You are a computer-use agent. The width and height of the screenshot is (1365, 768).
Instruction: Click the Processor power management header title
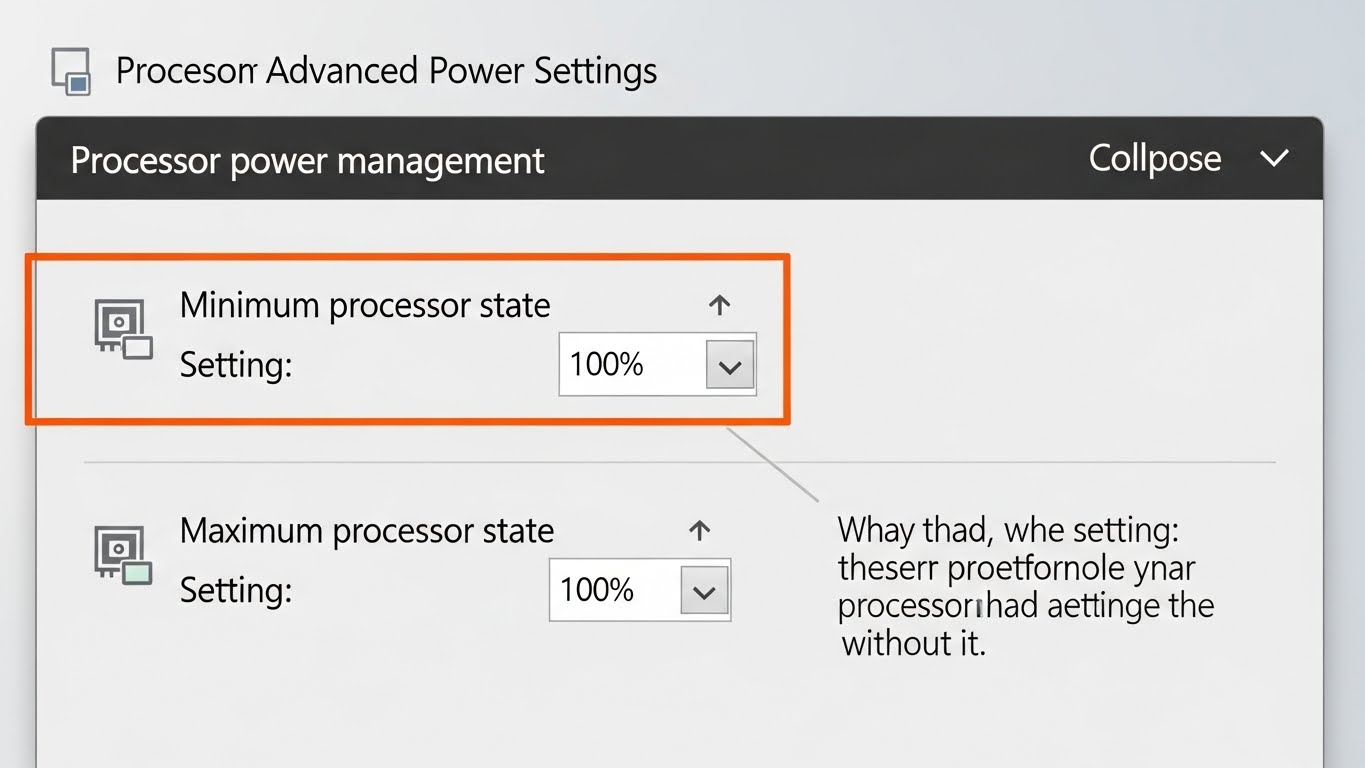(308, 161)
